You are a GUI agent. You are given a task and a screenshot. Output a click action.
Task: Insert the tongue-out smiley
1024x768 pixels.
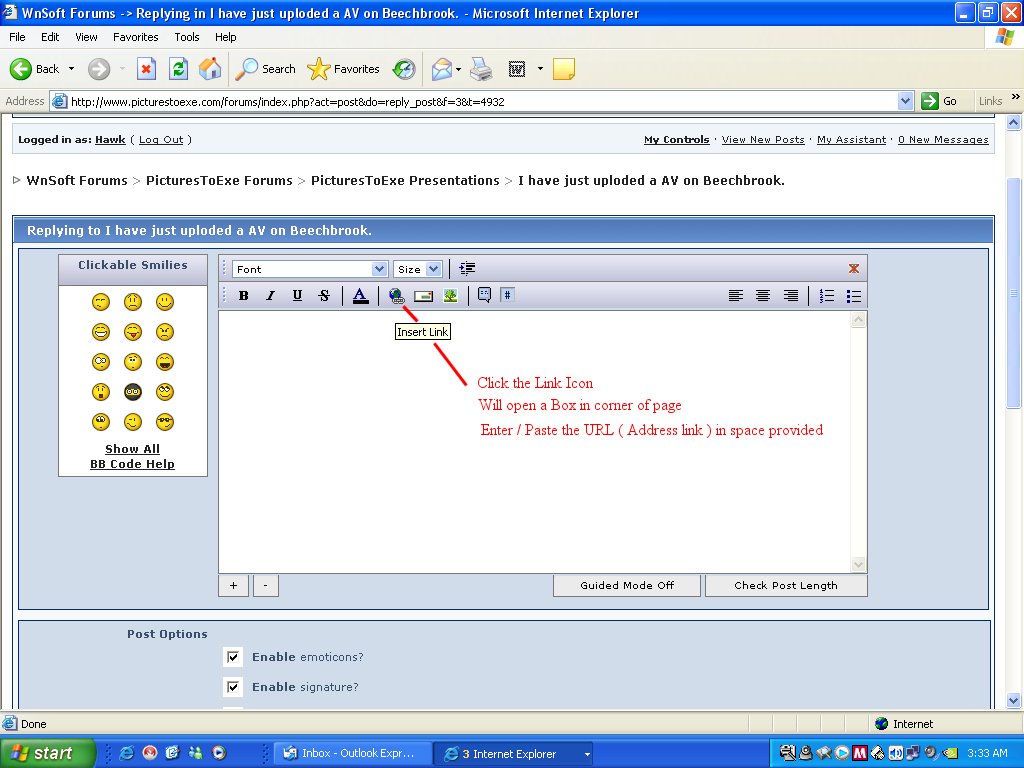133,332
